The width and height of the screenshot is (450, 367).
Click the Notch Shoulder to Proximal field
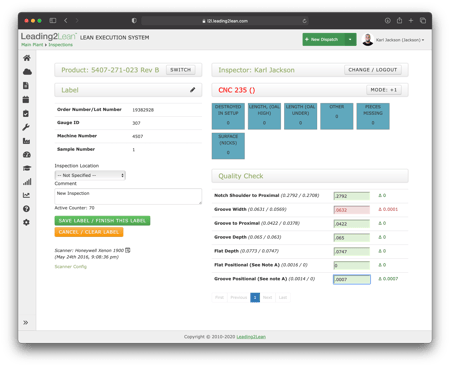352,196
